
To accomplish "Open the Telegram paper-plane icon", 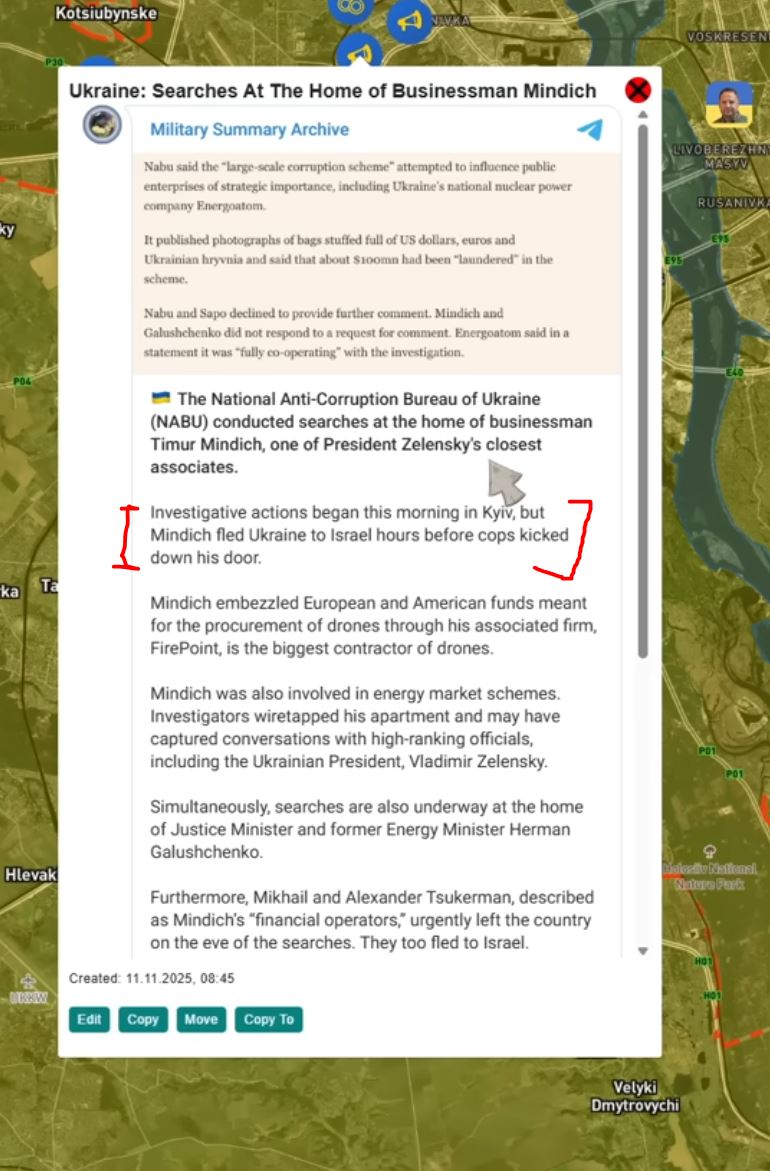I will [x=590, y=129].
